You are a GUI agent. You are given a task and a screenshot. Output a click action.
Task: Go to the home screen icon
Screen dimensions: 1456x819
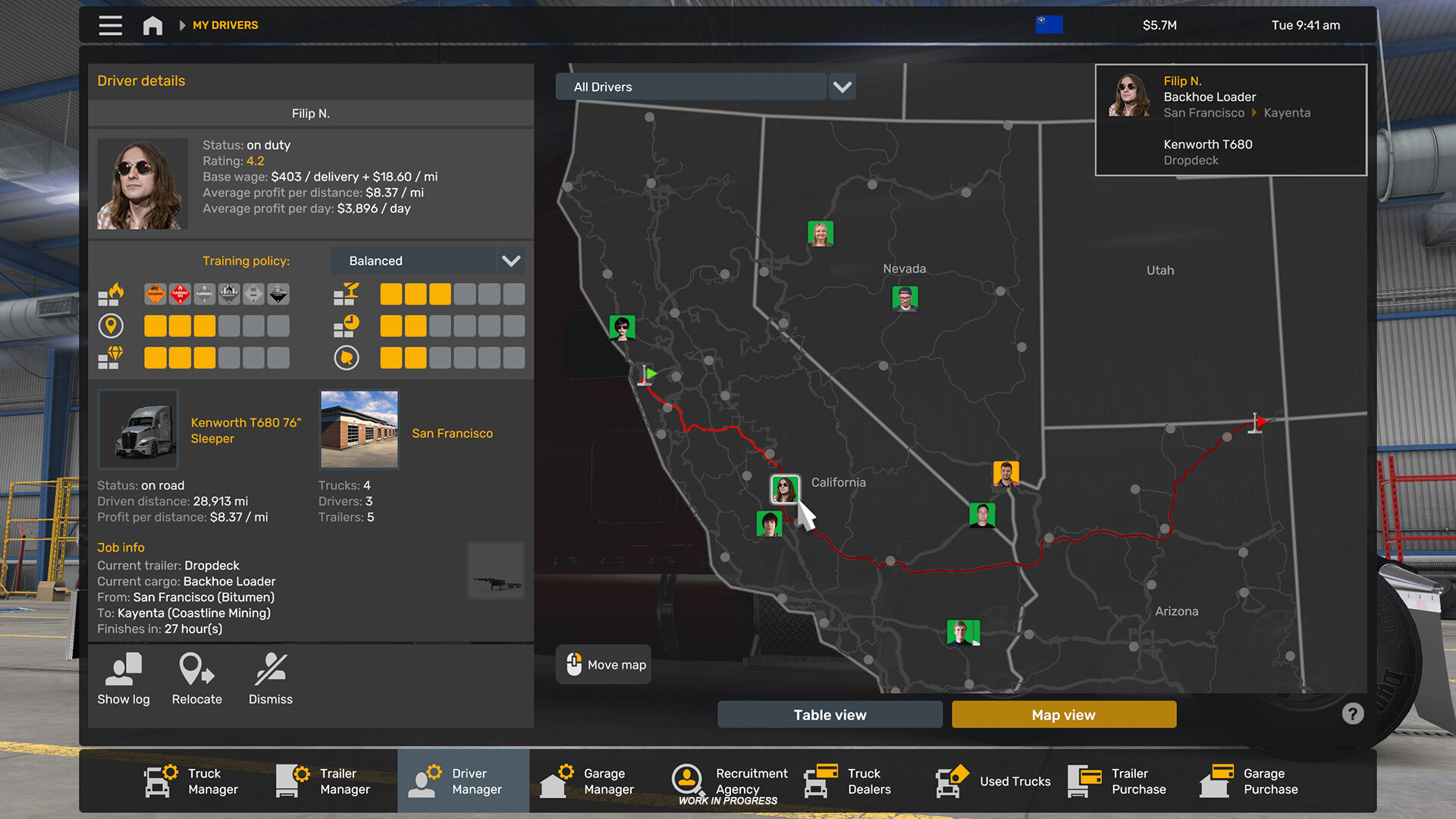coord(152,25)
